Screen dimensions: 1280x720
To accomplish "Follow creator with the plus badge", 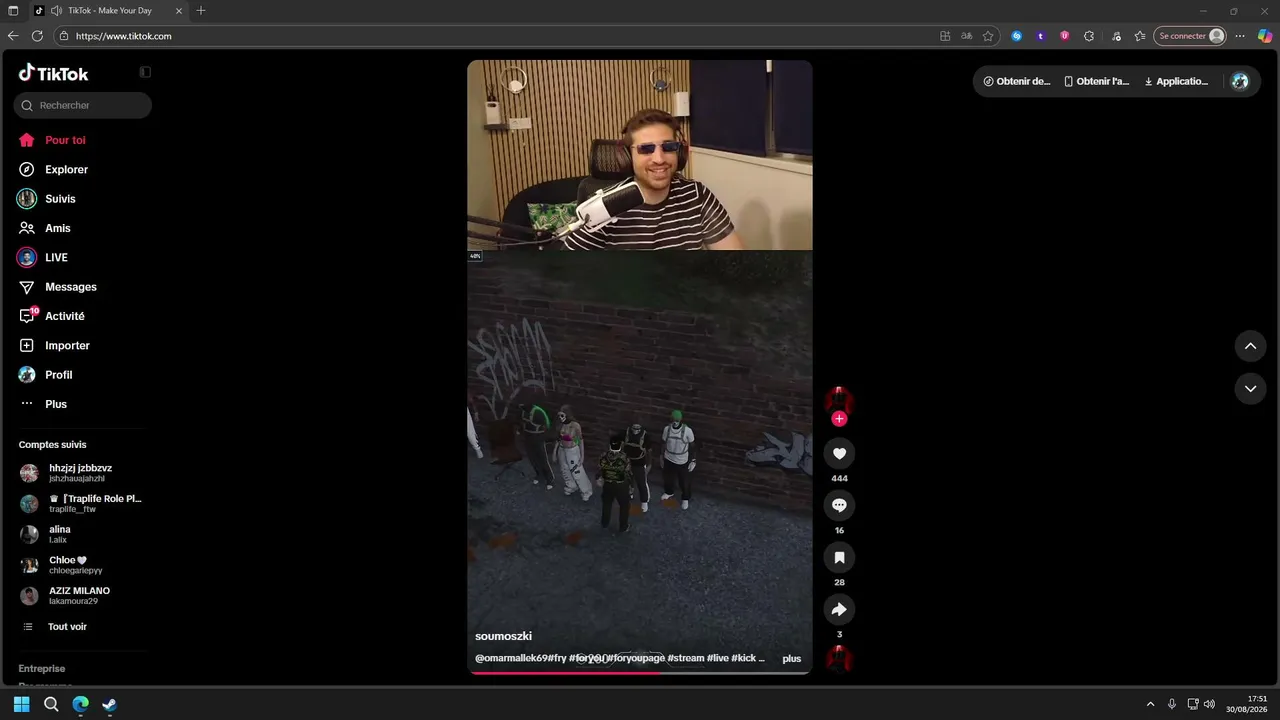I will tap(839, 419).
